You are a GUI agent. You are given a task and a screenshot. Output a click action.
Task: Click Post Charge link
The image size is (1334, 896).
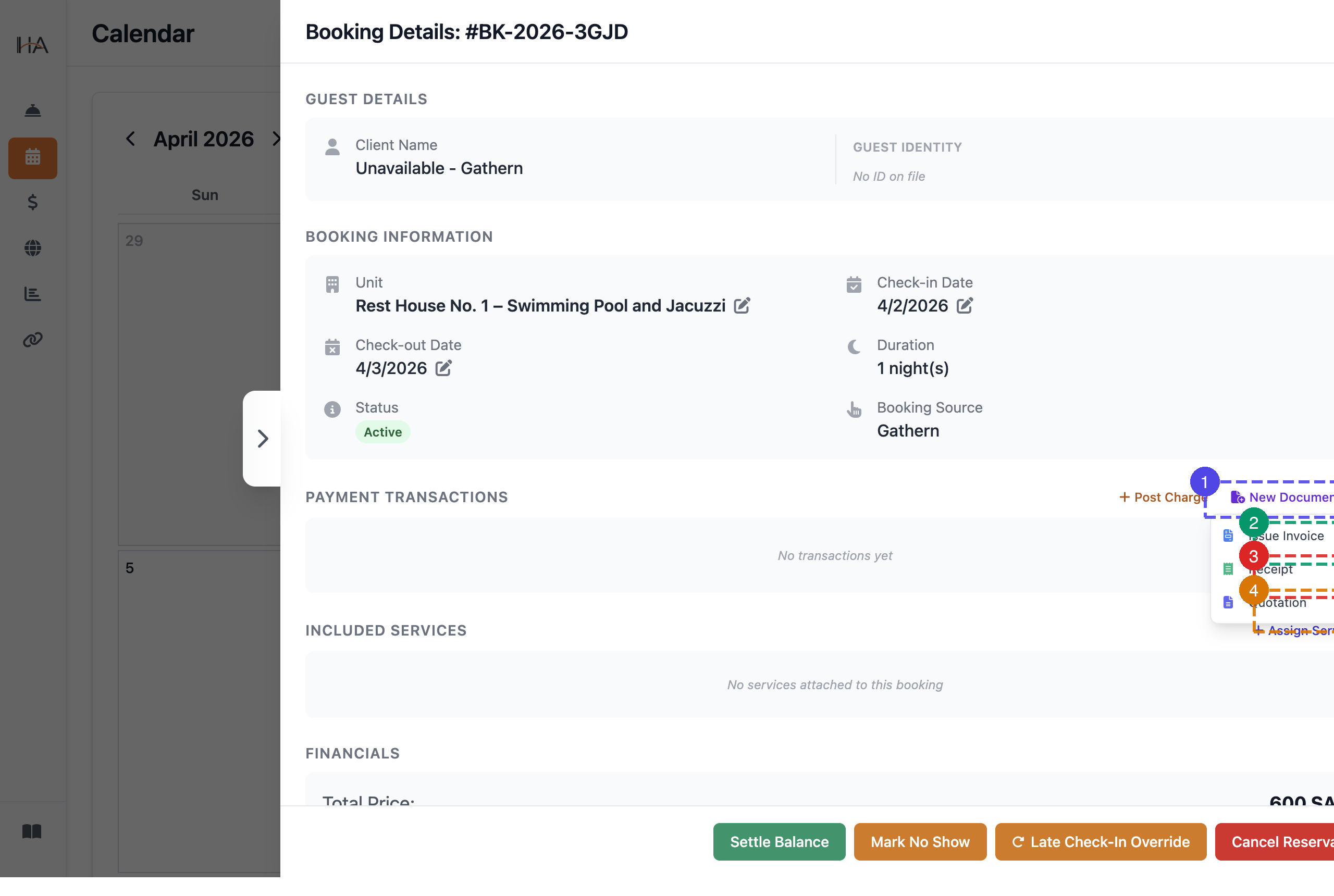(x=1163, y=497)
